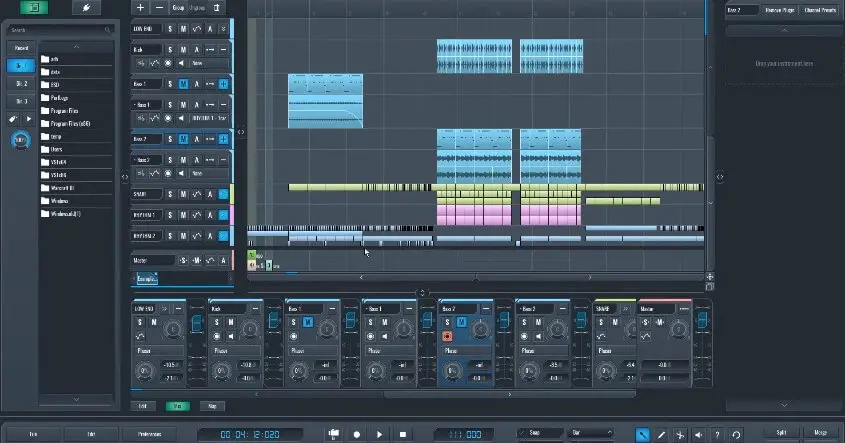Click plus button on Bass 2 track
This screenshot has width=845, height=443.
click(x=223, y=139)
